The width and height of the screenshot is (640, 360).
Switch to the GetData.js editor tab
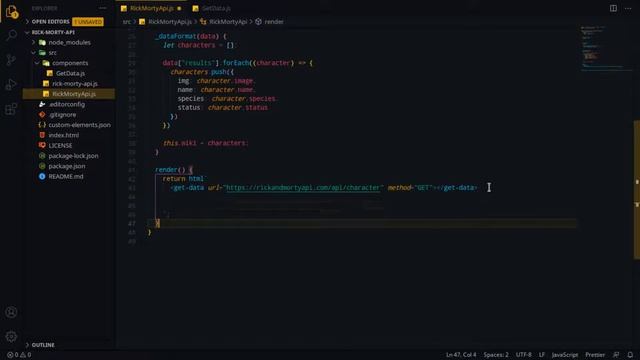[212, 8]
